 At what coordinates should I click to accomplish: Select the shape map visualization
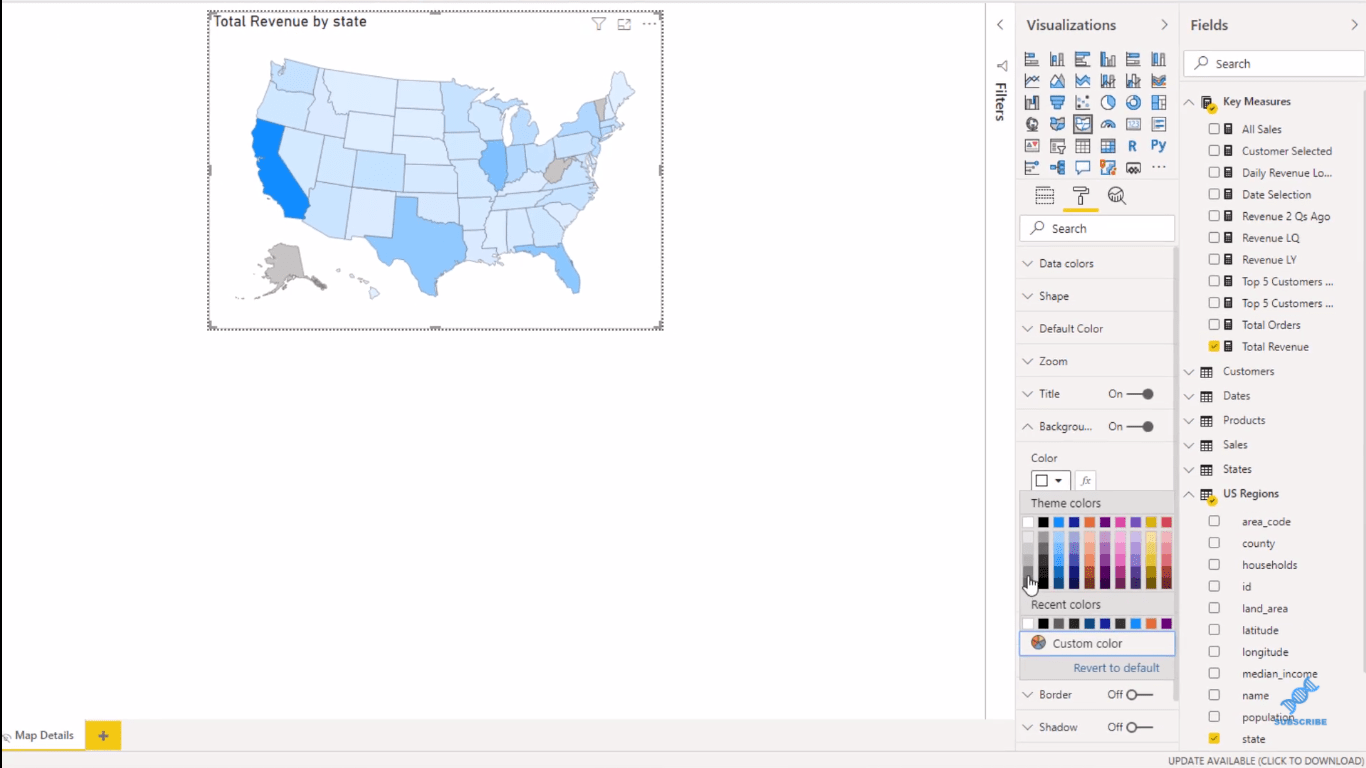point(1082,124)
